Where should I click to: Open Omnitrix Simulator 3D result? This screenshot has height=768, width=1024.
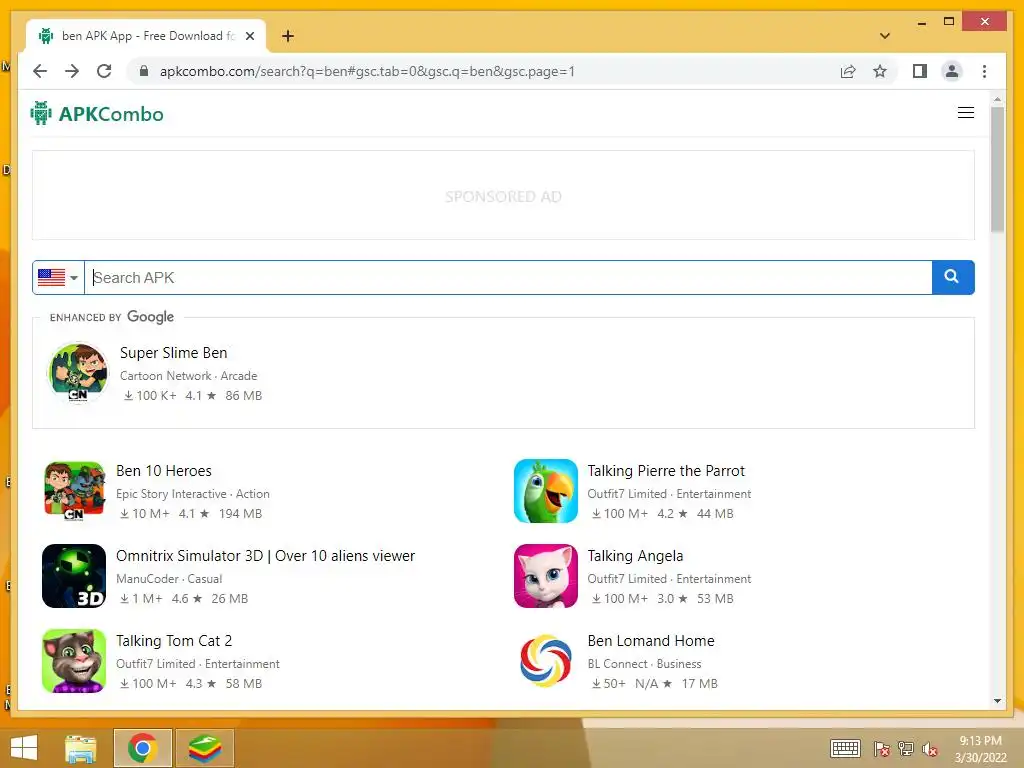point(265,556)
